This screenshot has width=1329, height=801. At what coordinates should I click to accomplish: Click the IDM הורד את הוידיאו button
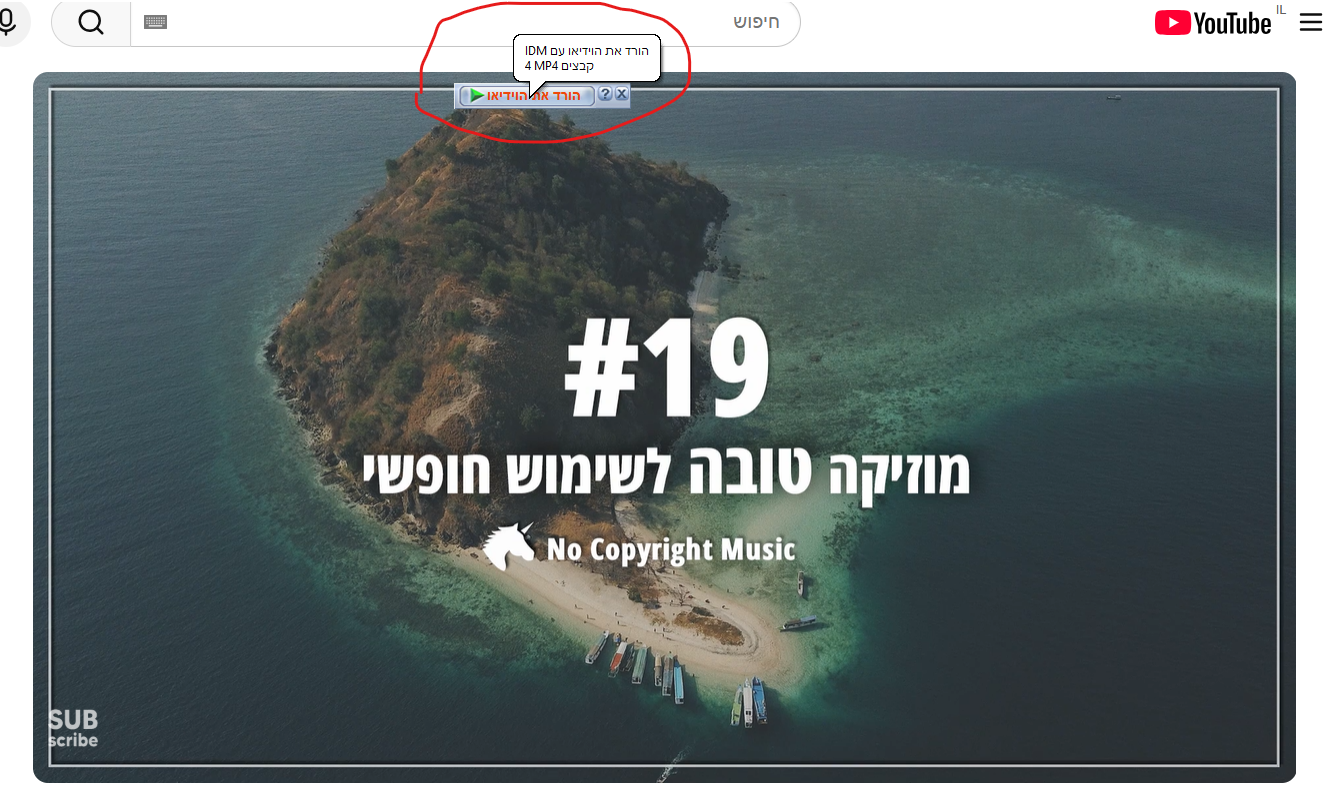[x=532, y=95]
